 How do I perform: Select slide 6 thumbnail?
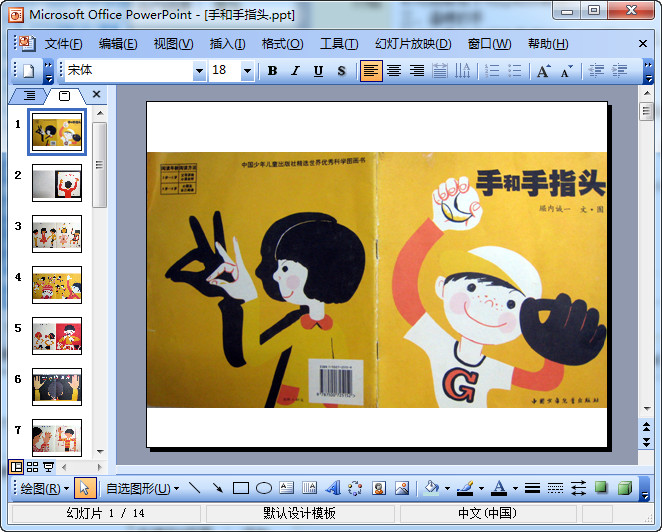coord(57,387)
